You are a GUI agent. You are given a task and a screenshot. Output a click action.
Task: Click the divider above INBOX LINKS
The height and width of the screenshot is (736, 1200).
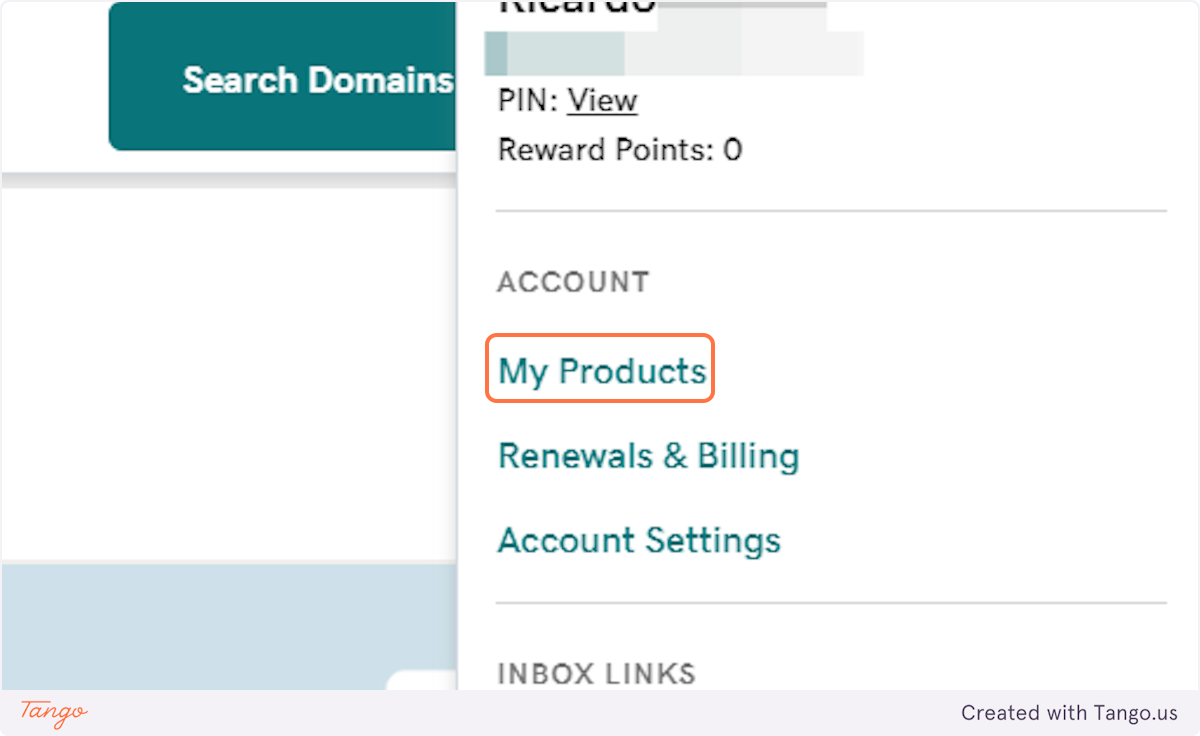tap(831, 603)
